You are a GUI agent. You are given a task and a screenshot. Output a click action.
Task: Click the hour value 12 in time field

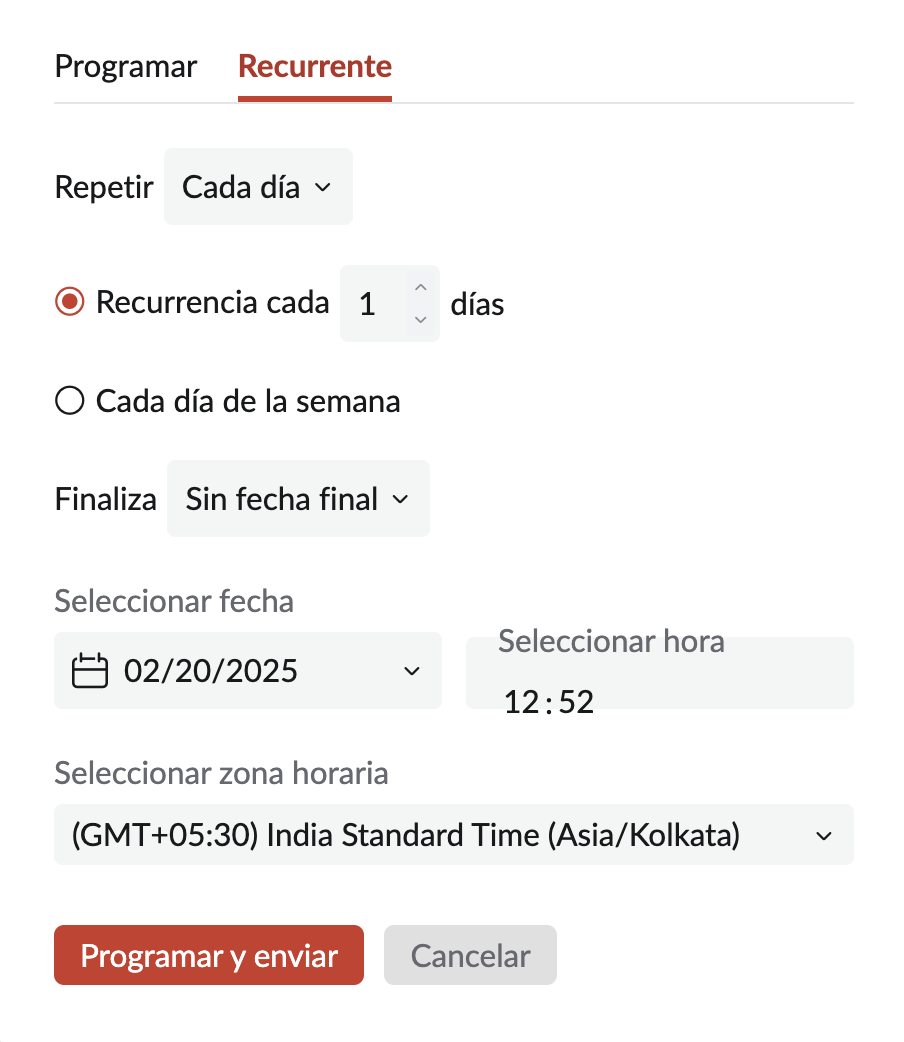pyautogui.click(x=522, y=702)
